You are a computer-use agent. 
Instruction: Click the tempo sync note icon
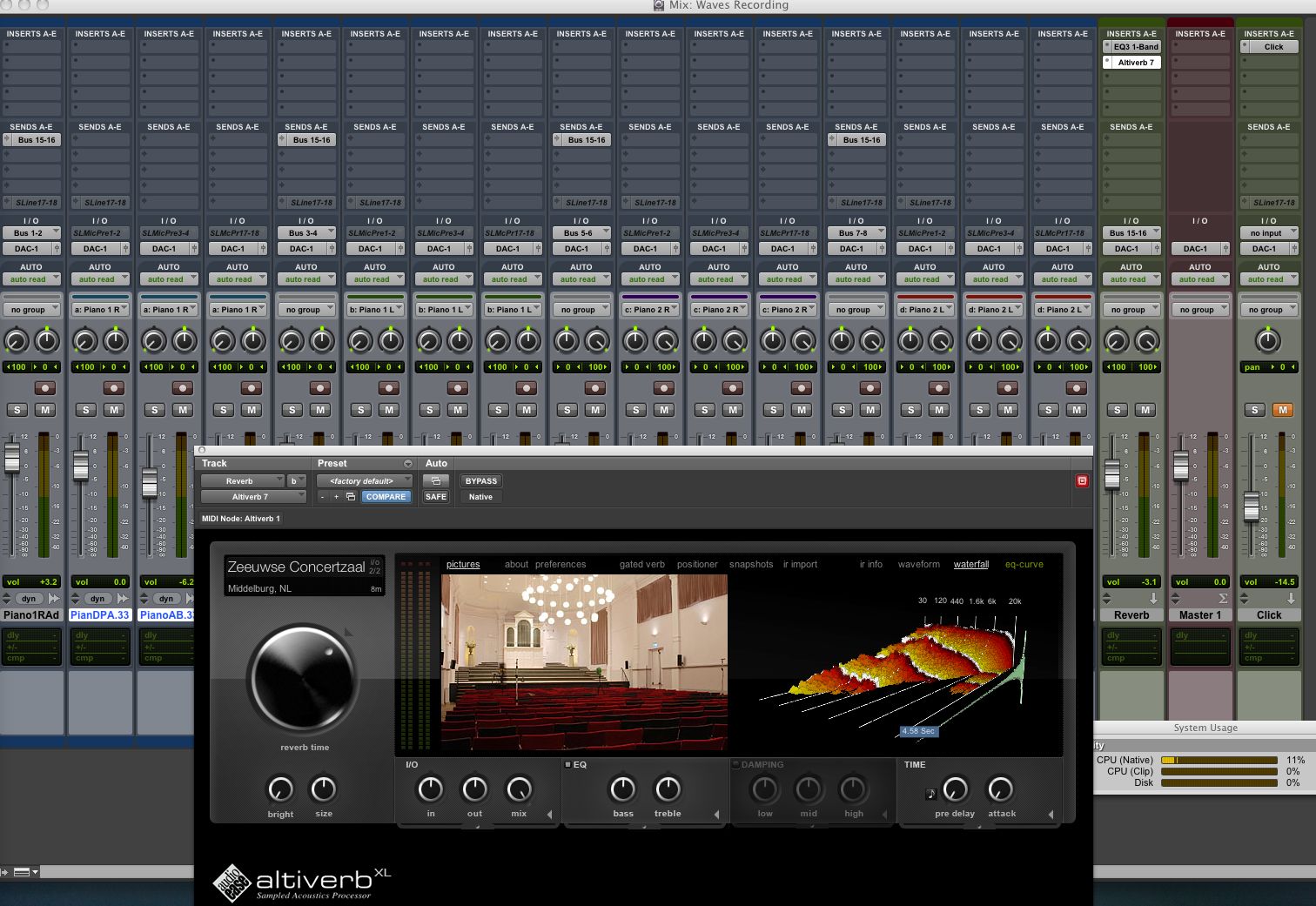coord(930,794)
